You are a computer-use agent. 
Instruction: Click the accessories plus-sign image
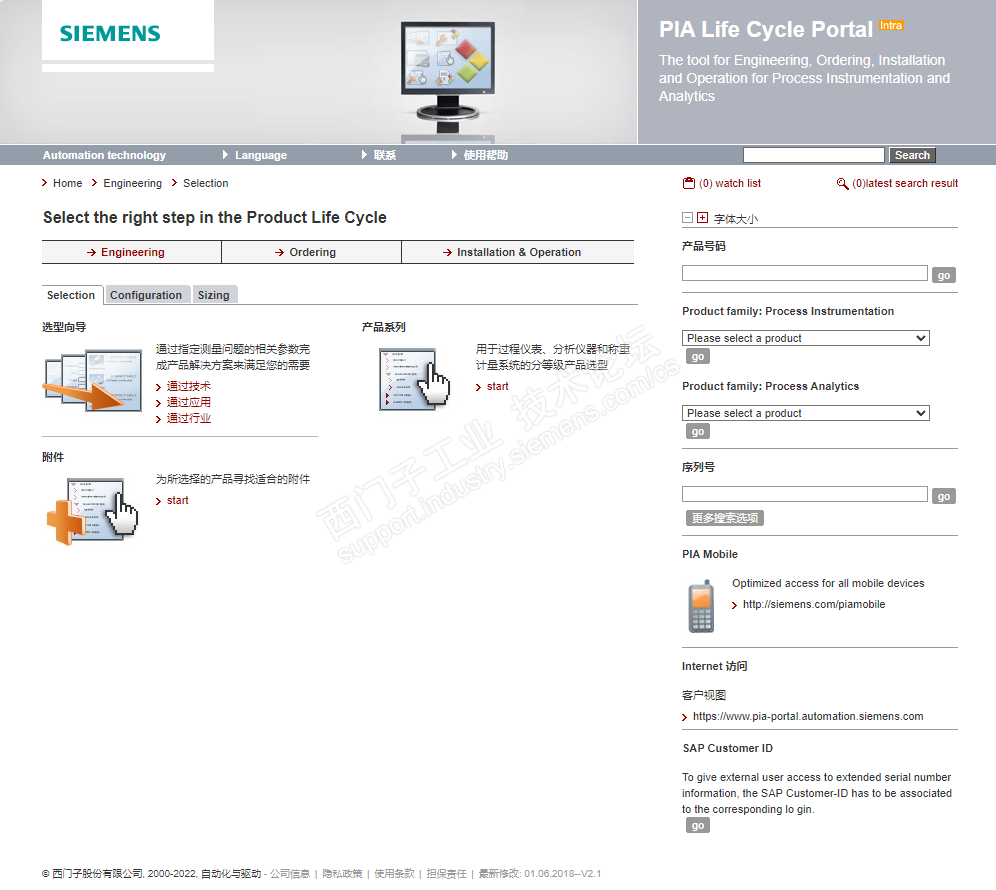tap(92, 511)
